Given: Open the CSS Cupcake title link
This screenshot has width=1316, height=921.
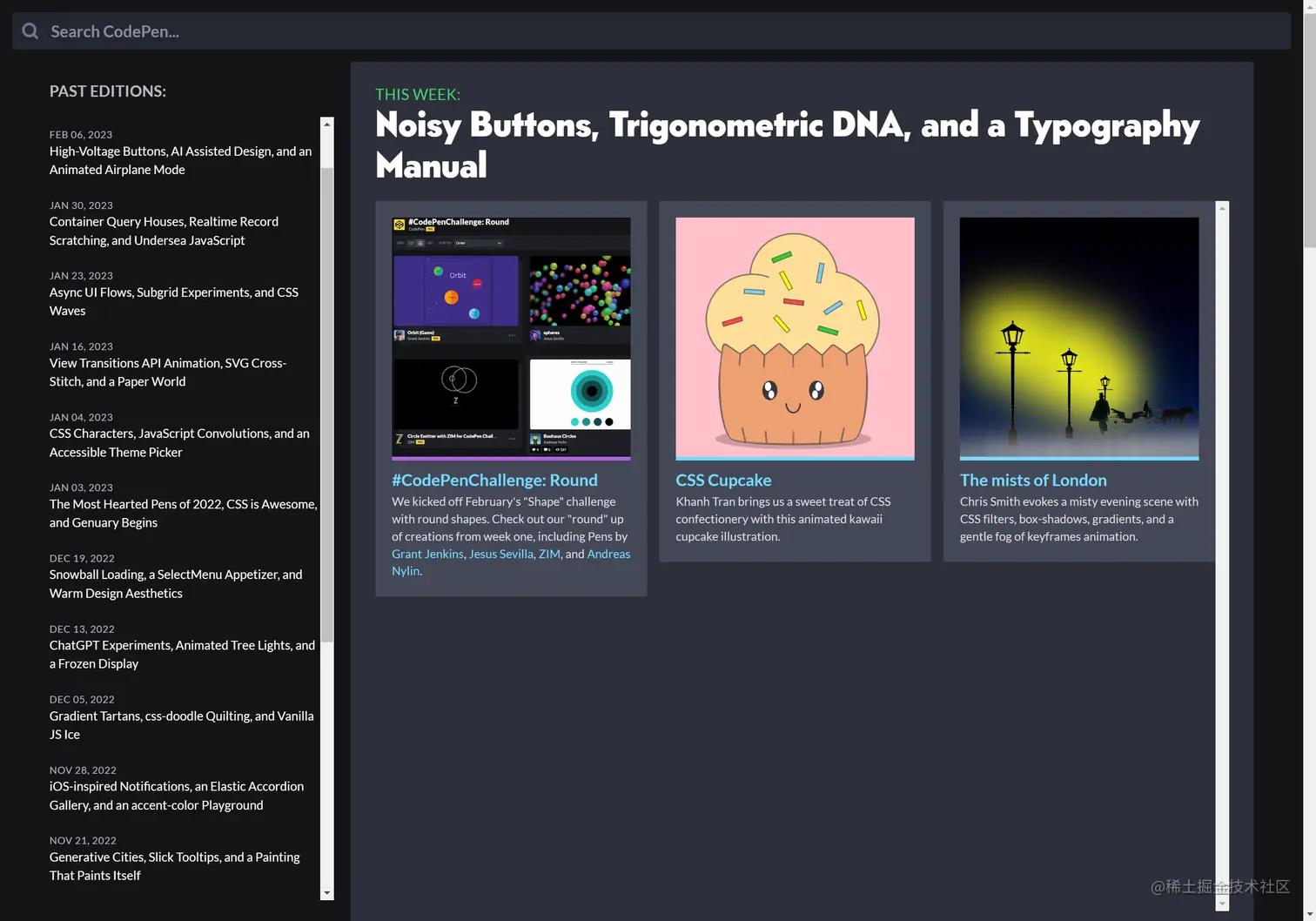Looking at the screenshot, I should (x=723, y=480).
